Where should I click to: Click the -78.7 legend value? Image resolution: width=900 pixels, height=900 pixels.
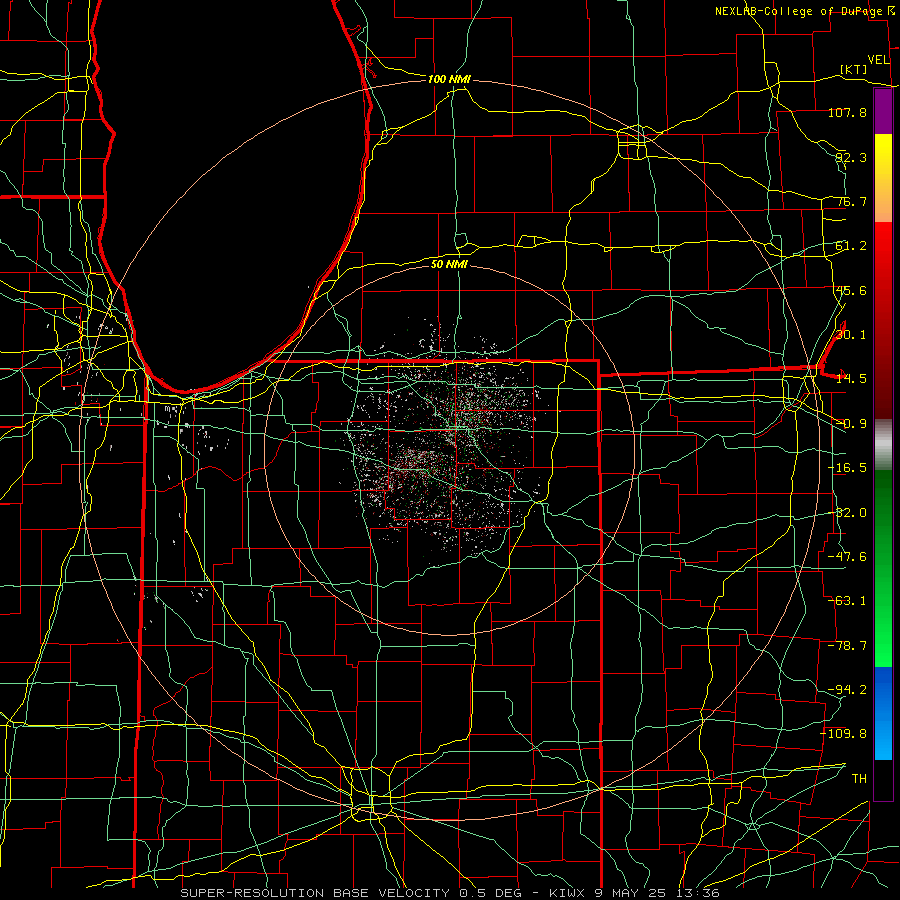pos(847,646)
